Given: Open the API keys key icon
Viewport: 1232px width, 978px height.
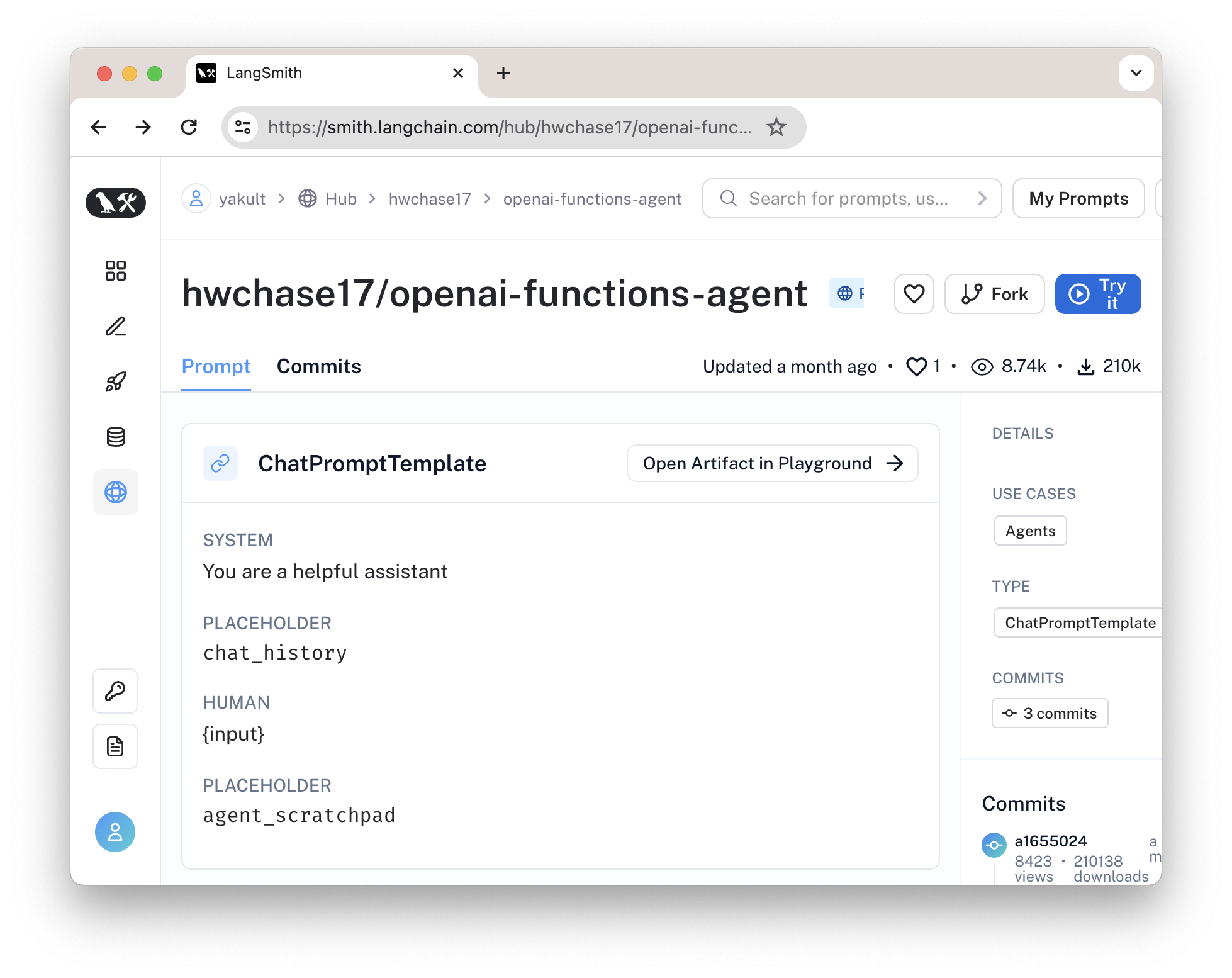Looking at the screenshot, I should click(115, 691).
